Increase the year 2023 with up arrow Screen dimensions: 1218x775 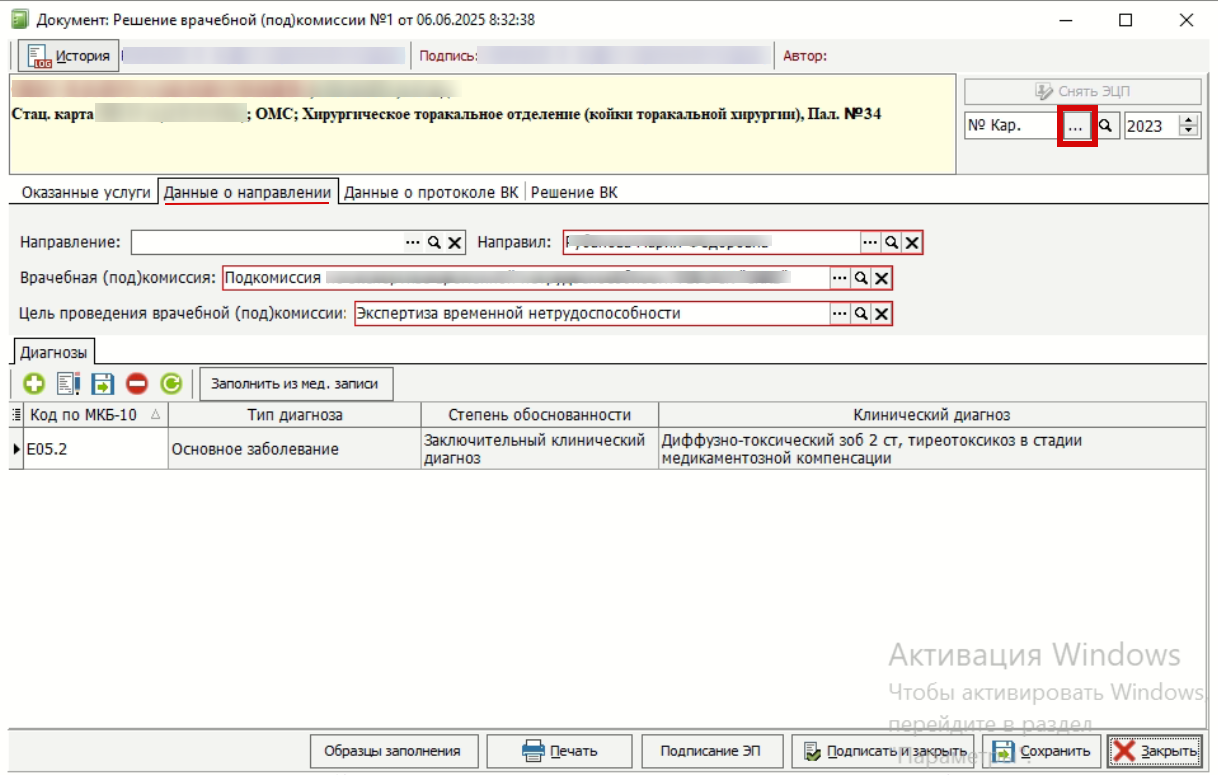(x=1188, y=121)
